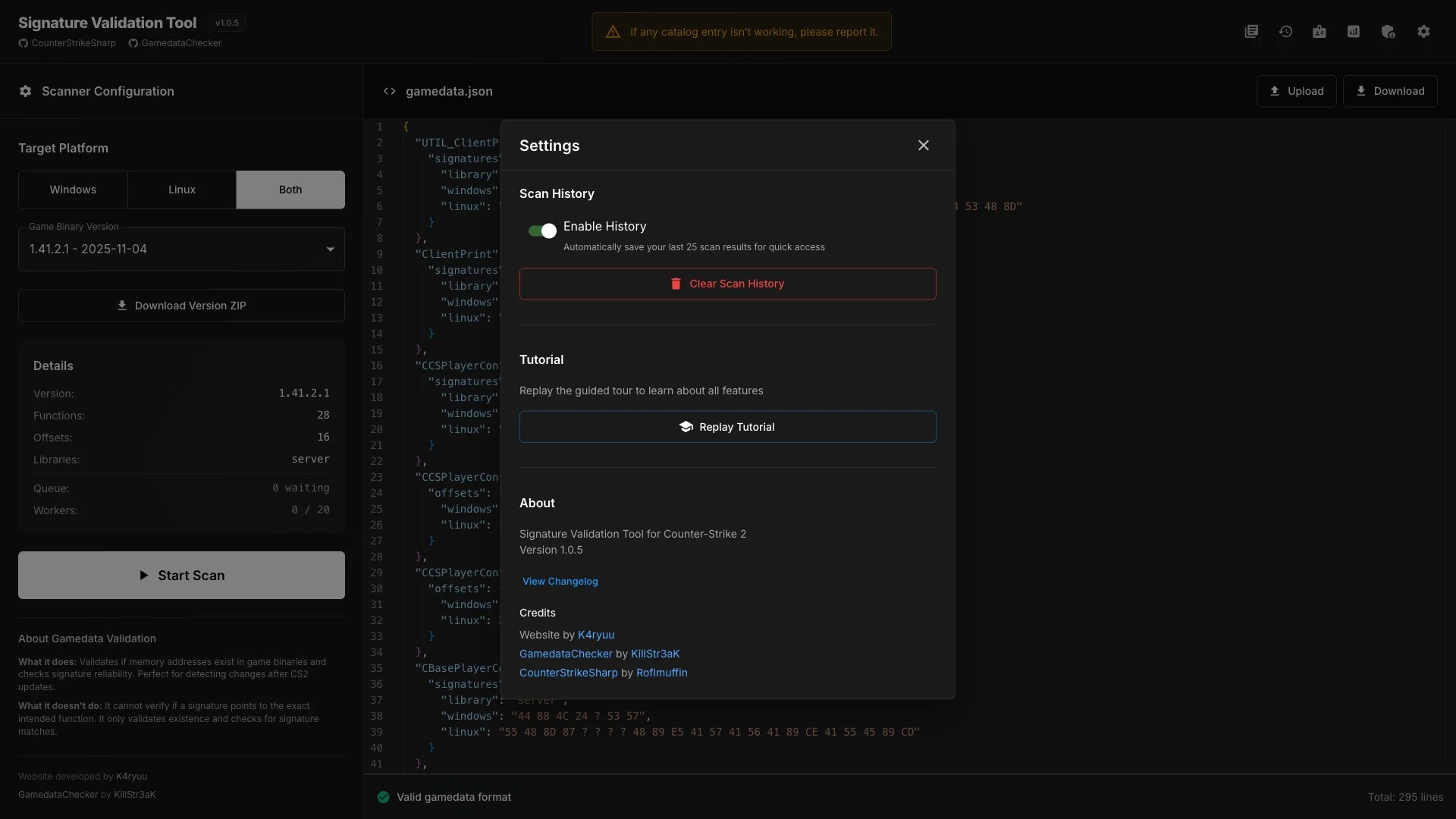
Task: Click the Replay Tutorial button
Action: pos(727,427)
